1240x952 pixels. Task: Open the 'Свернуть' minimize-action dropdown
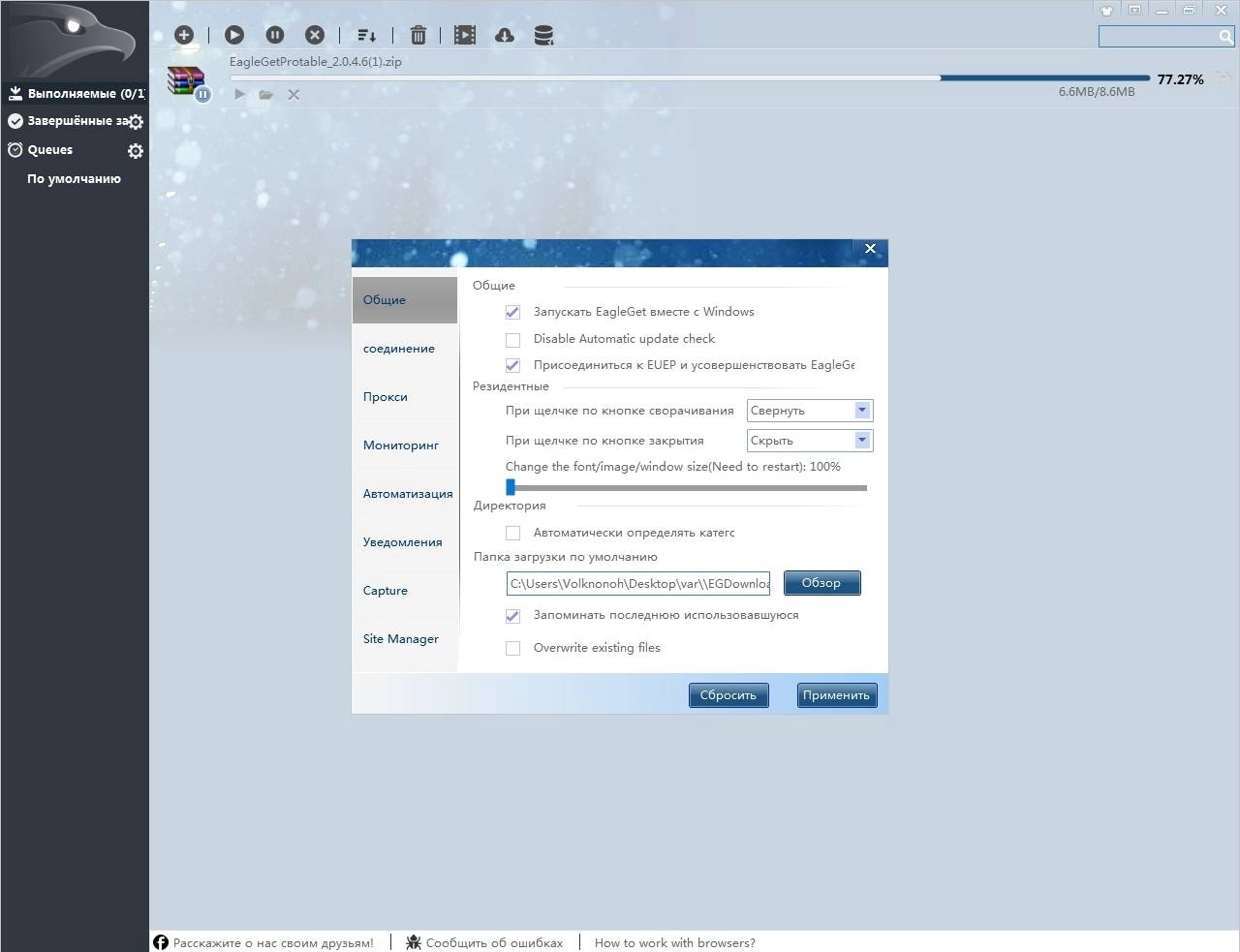tap(810, 411)
